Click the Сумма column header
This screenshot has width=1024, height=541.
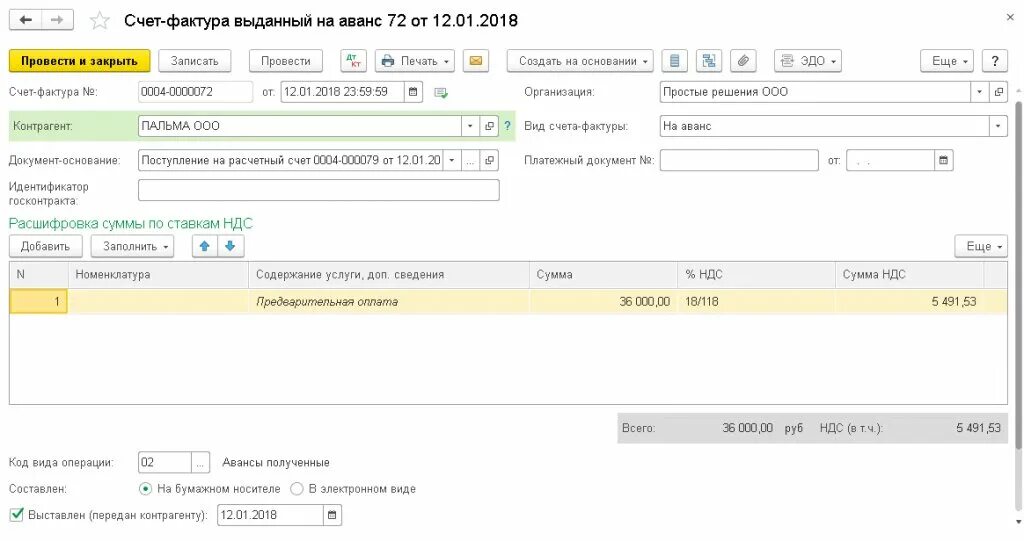point(603,274)
